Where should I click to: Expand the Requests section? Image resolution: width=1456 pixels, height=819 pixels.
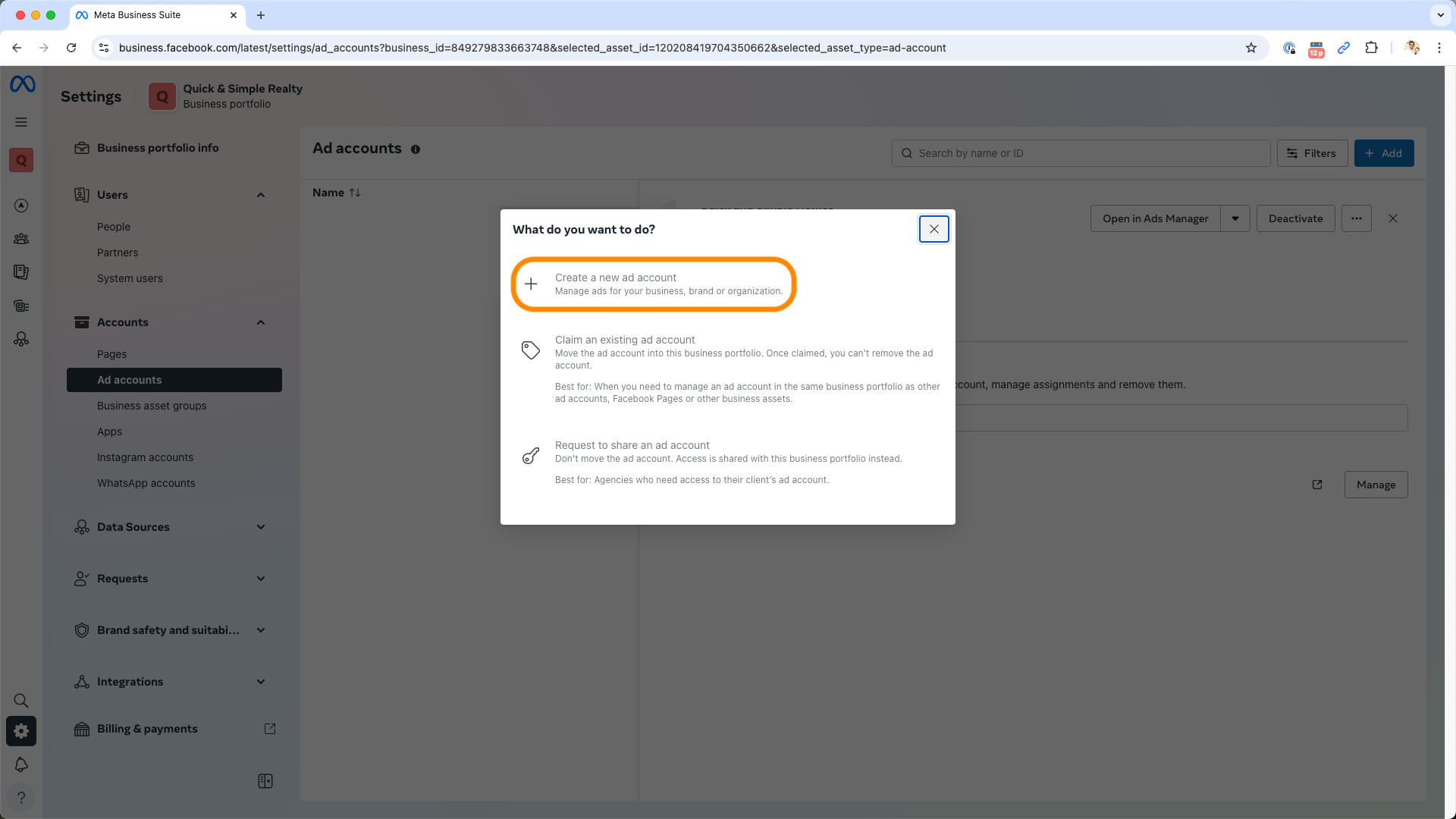coord(261,579)
